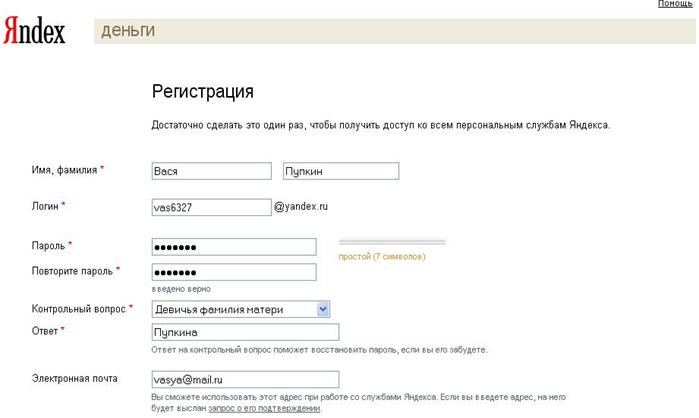Click the Ответ field containing Пупкина
Screen dimensions: 699x418
pyautogui.click(x=245, y=332)
